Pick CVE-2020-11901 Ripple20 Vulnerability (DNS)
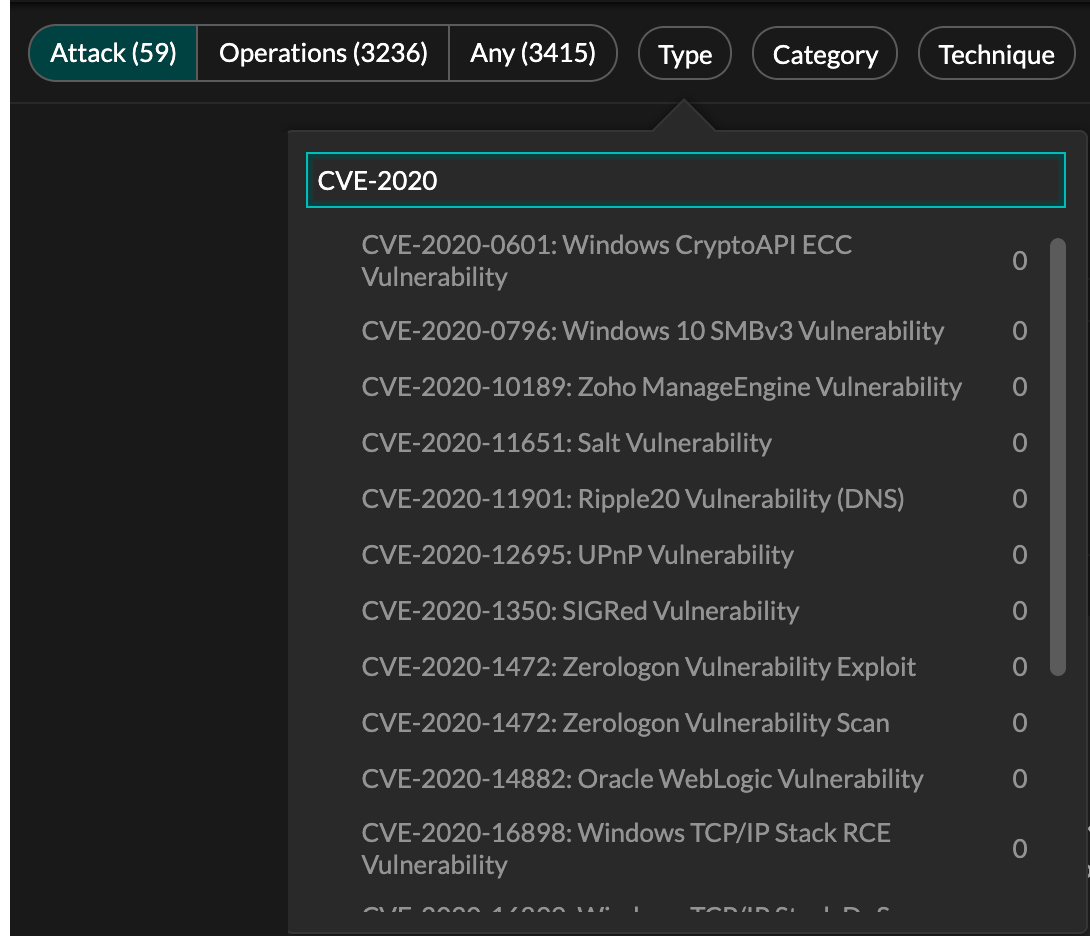 (694, 499)
